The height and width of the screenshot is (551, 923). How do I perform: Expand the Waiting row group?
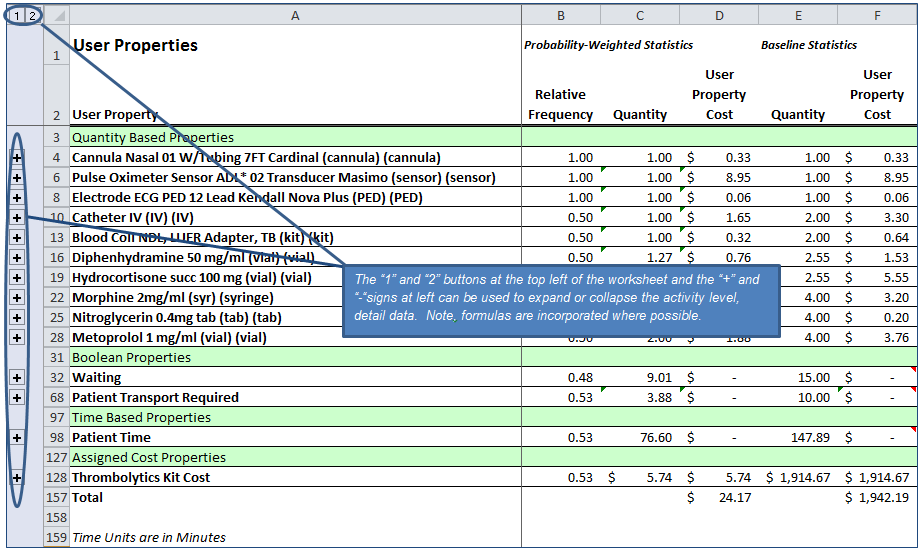tap(17, 378)
